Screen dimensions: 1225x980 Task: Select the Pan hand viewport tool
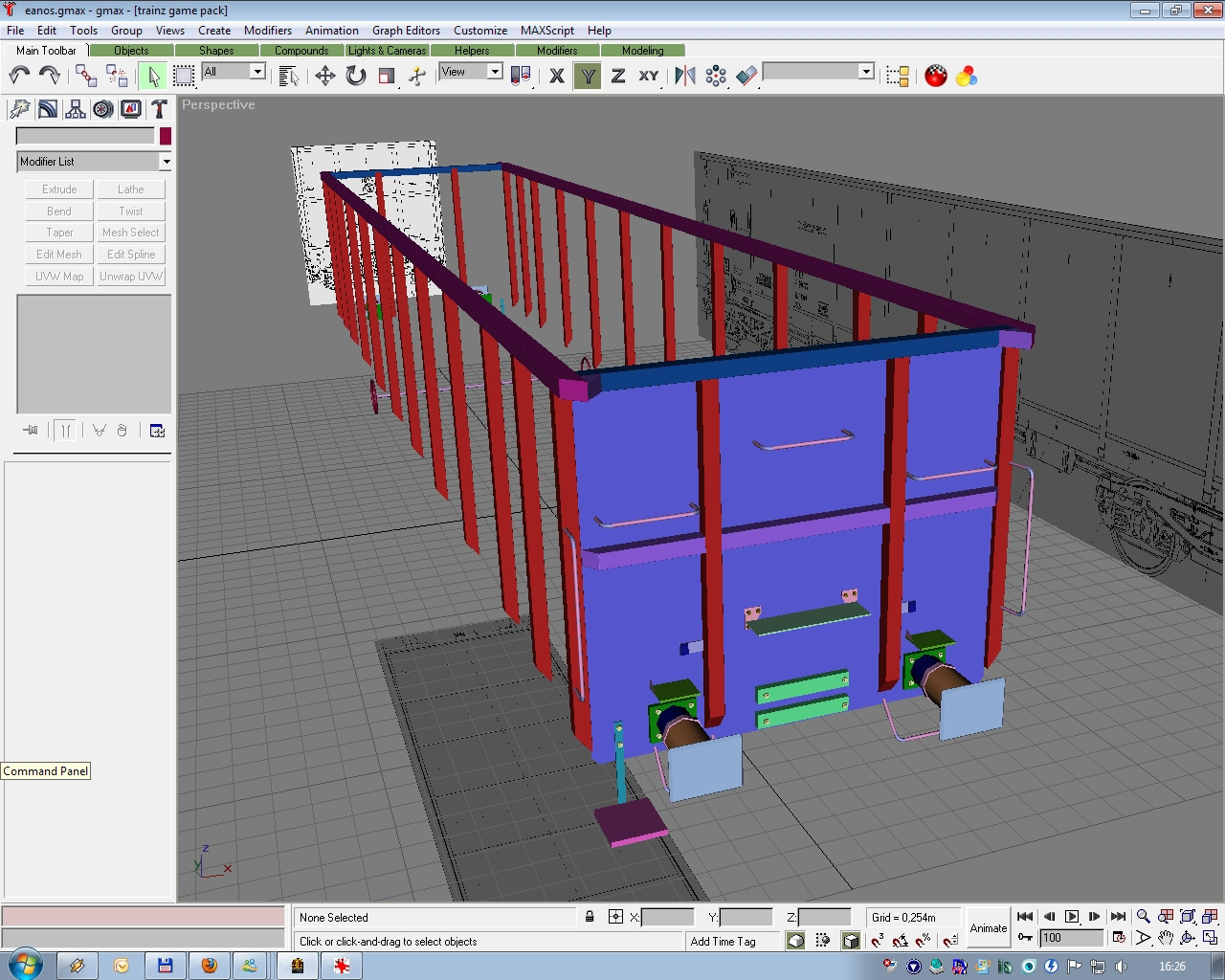coord(1166,939)
